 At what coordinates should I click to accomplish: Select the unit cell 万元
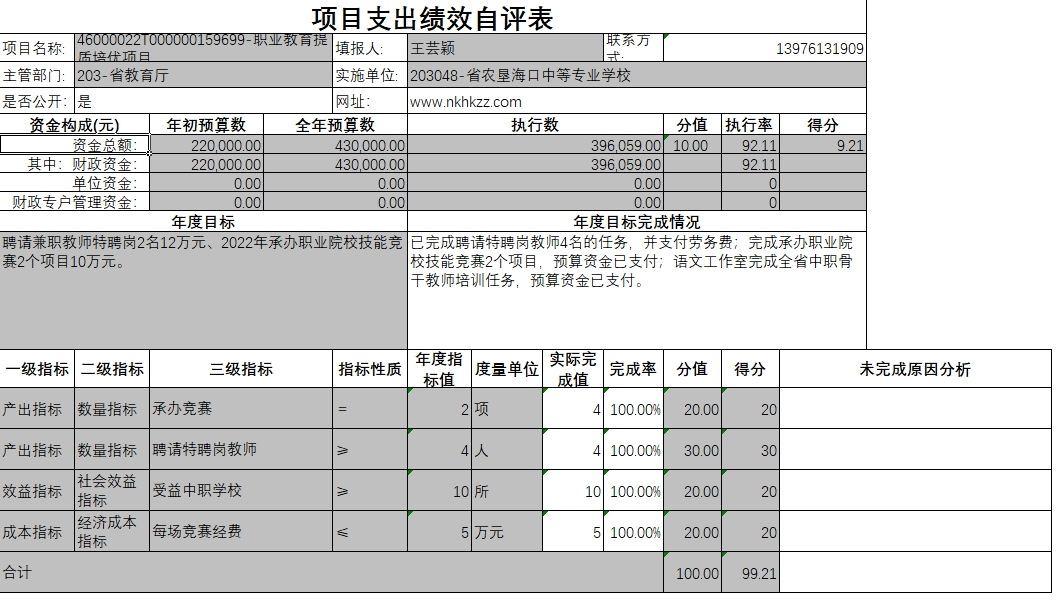coord(507,531)
